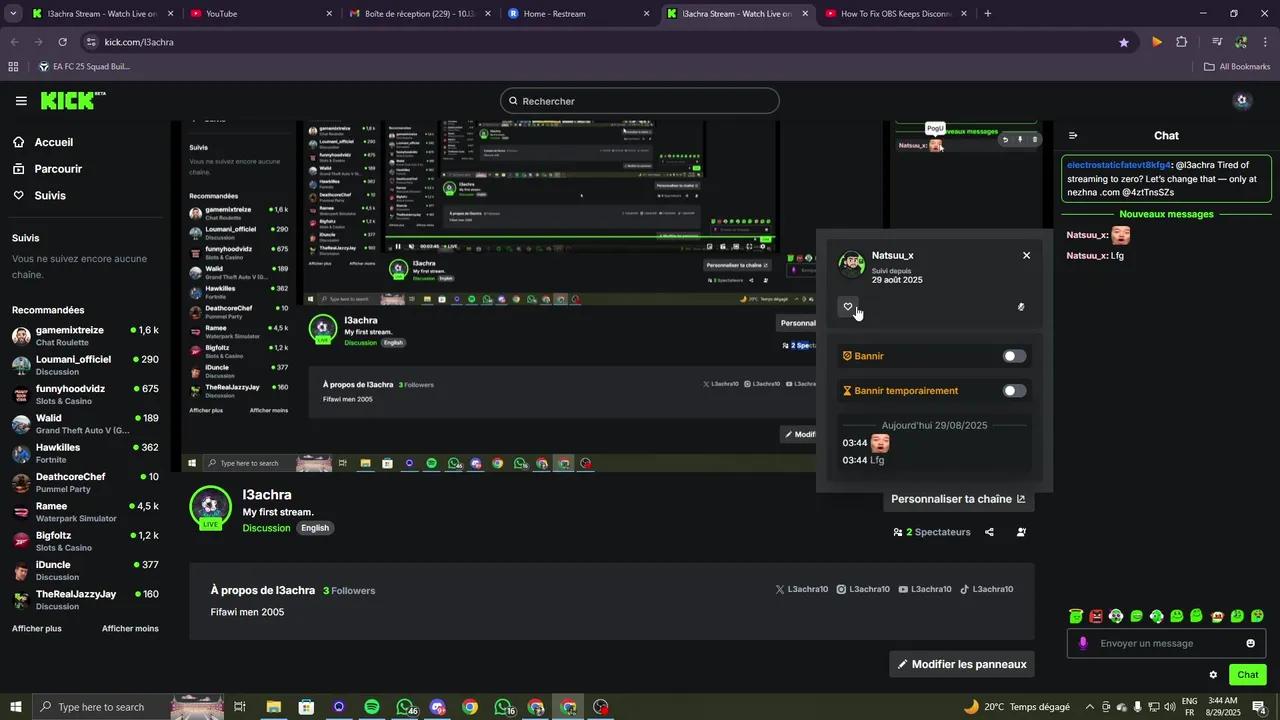This screenshot has height=720, width=1280.
Task: Insert the red angry emote
Action: click(x=1096, y=616)
